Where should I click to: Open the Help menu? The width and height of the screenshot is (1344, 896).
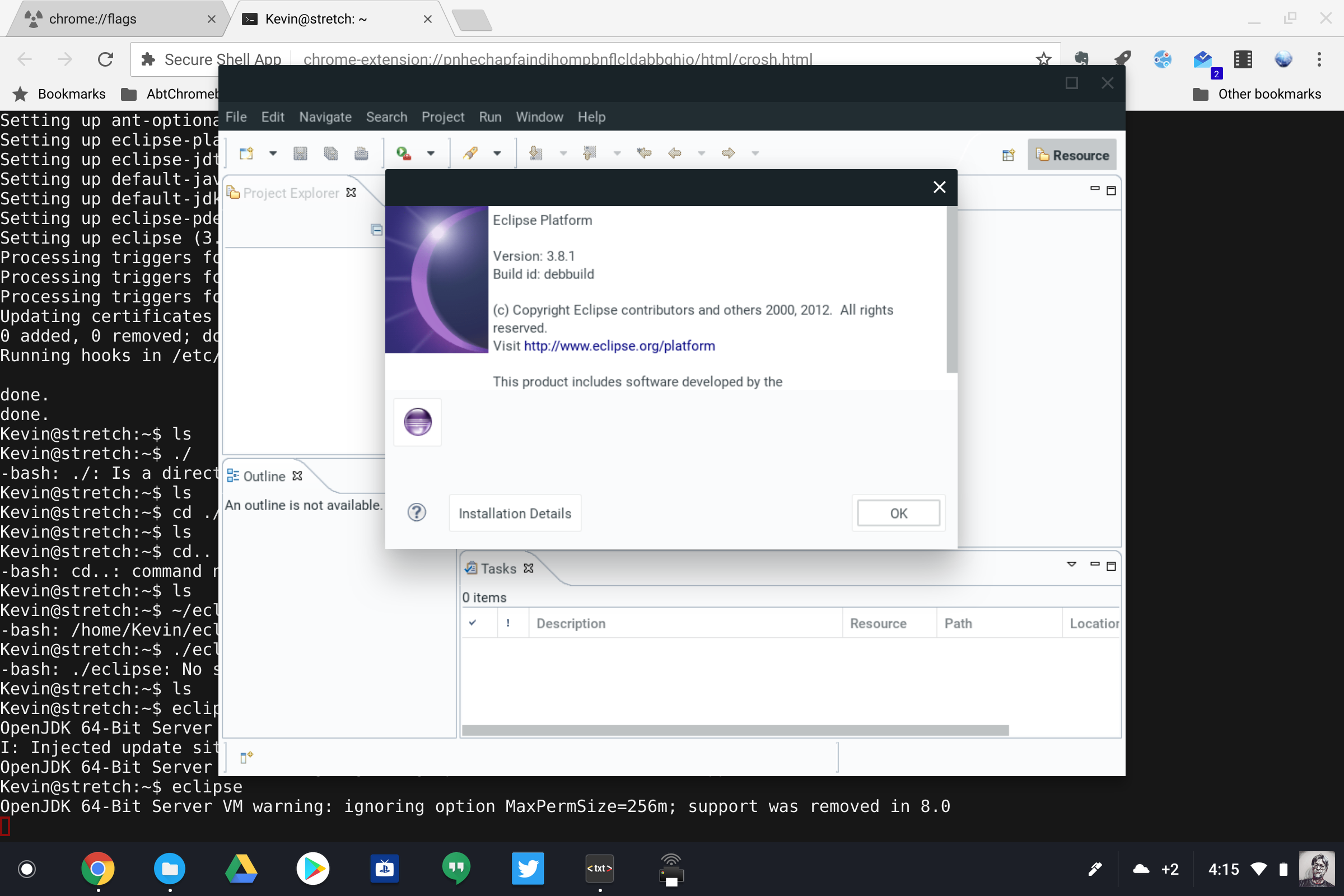click(591, 117)
